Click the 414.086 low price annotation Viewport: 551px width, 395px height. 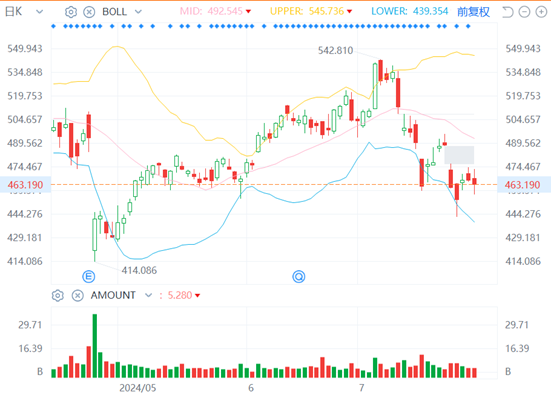point(139,271)
